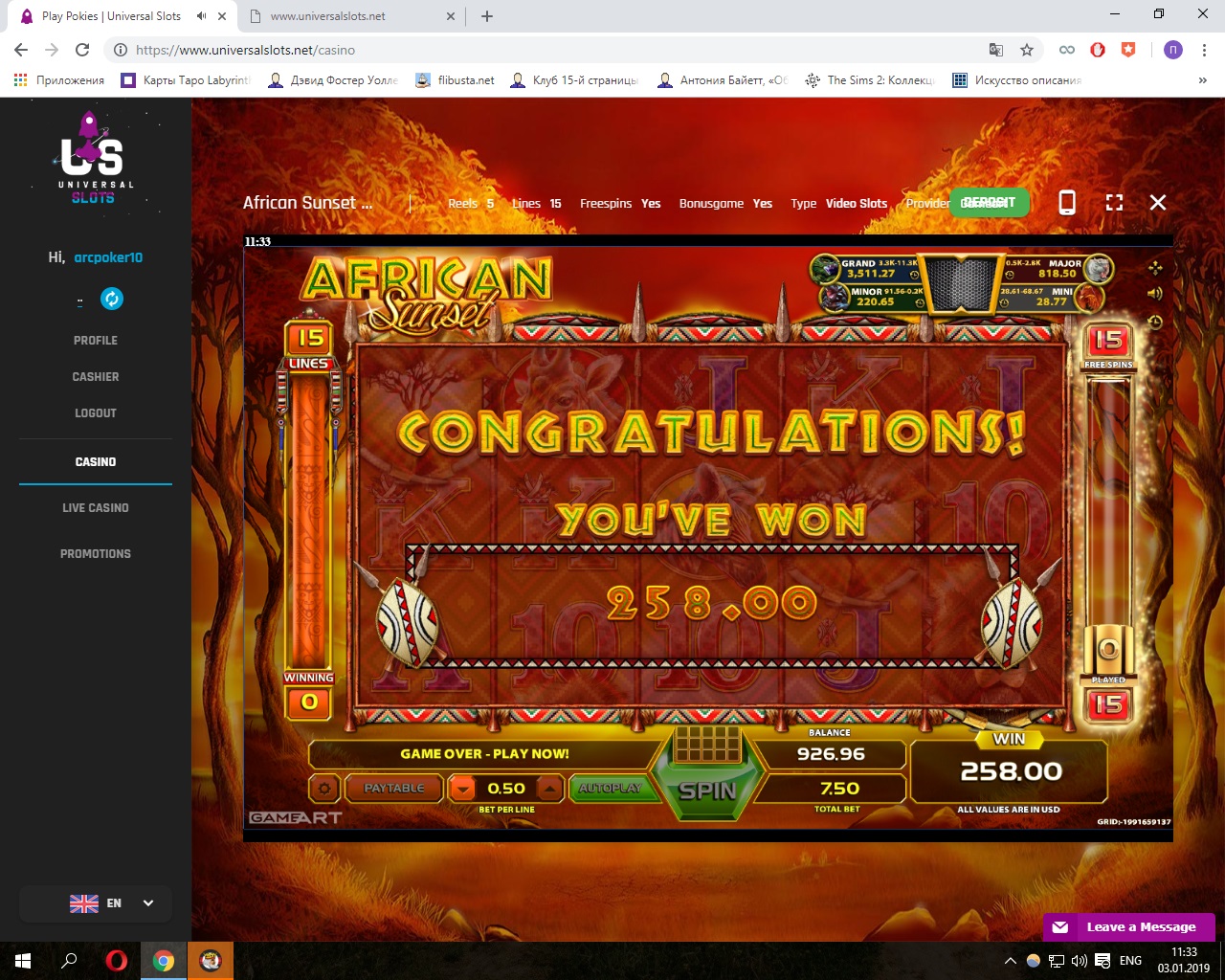Click the four-arrow move icon in game

pos(1155,268)
